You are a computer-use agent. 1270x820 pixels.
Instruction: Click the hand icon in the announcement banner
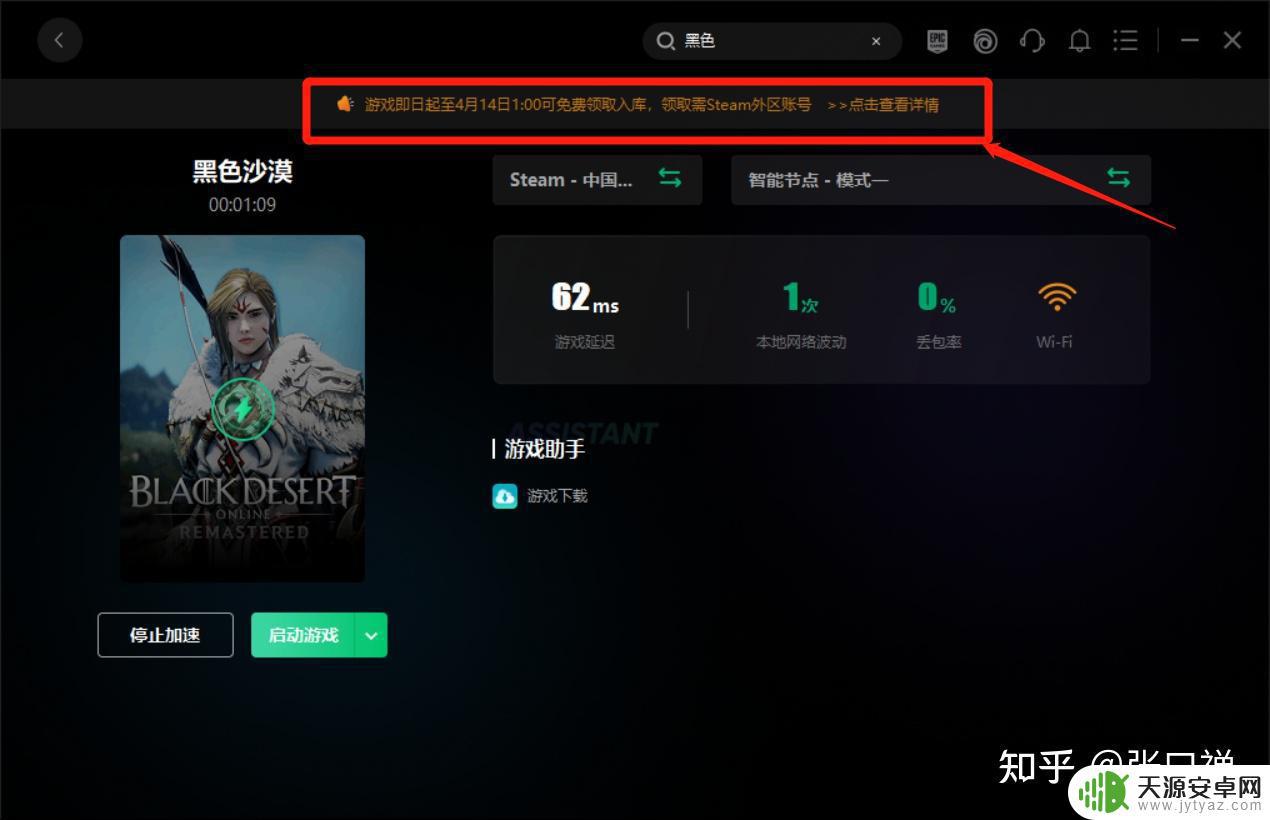click(345, 103)
